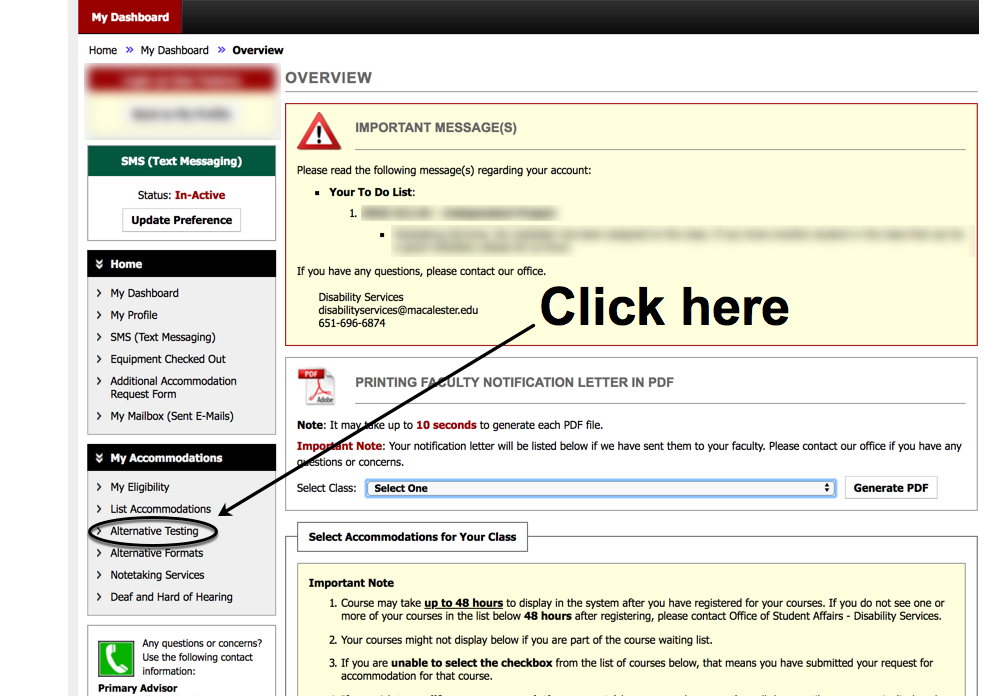Click the Generate PDF button
Screen dimensions: 984x696
(890, 488)
